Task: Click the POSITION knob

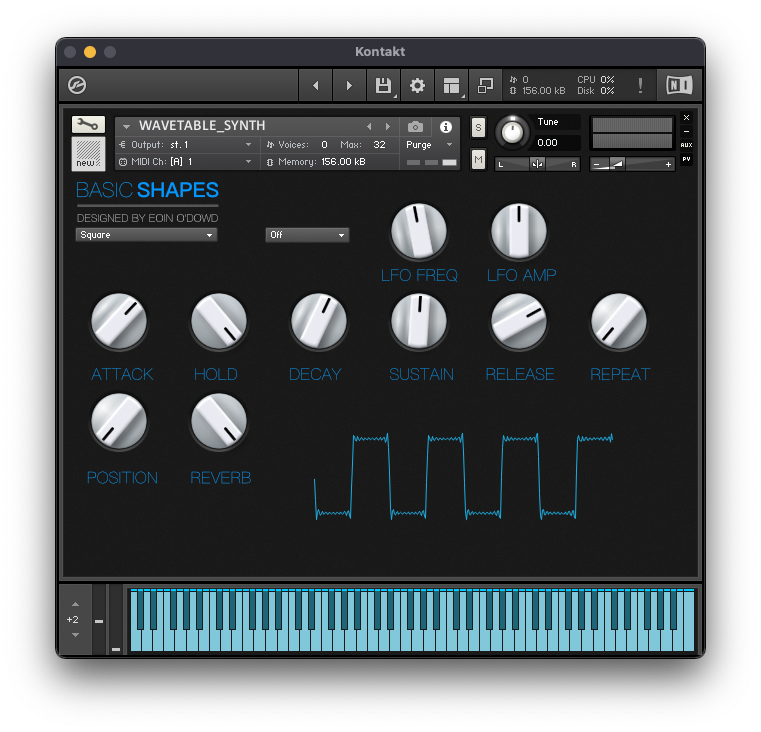Action: tap(119, 422)
